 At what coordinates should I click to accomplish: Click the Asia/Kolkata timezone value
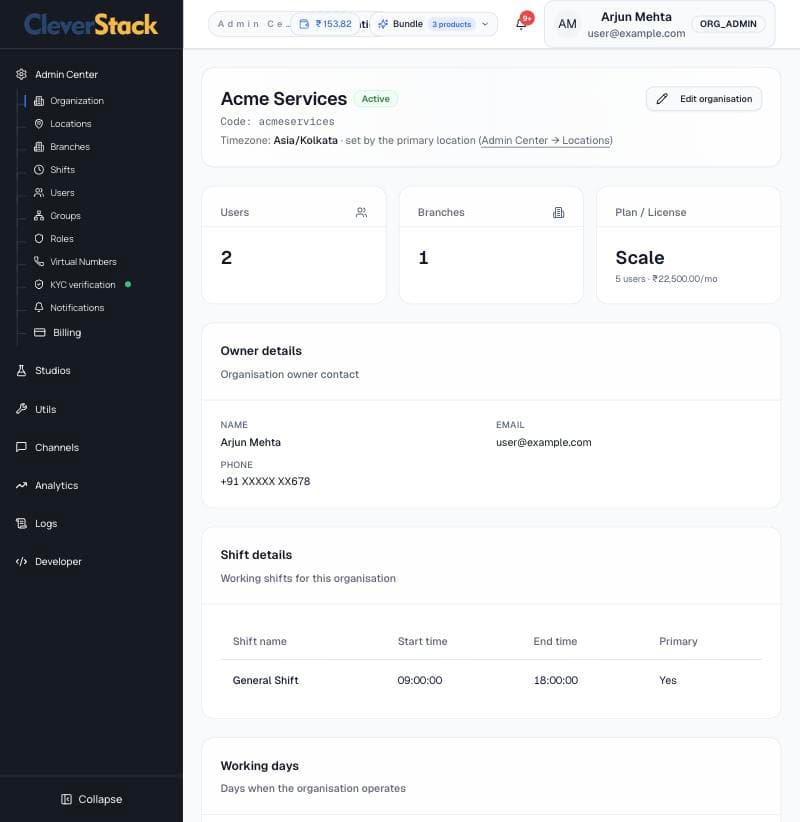306,140
